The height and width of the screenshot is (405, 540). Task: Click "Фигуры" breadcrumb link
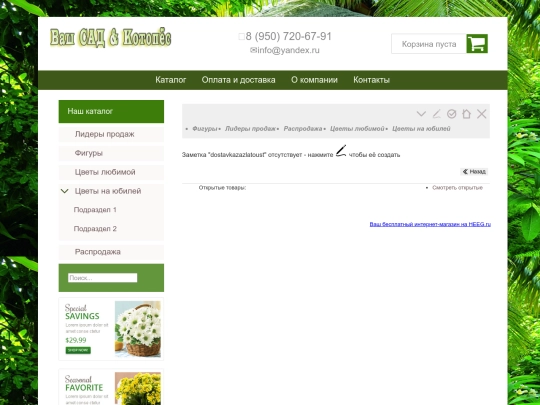click(205, 128)
